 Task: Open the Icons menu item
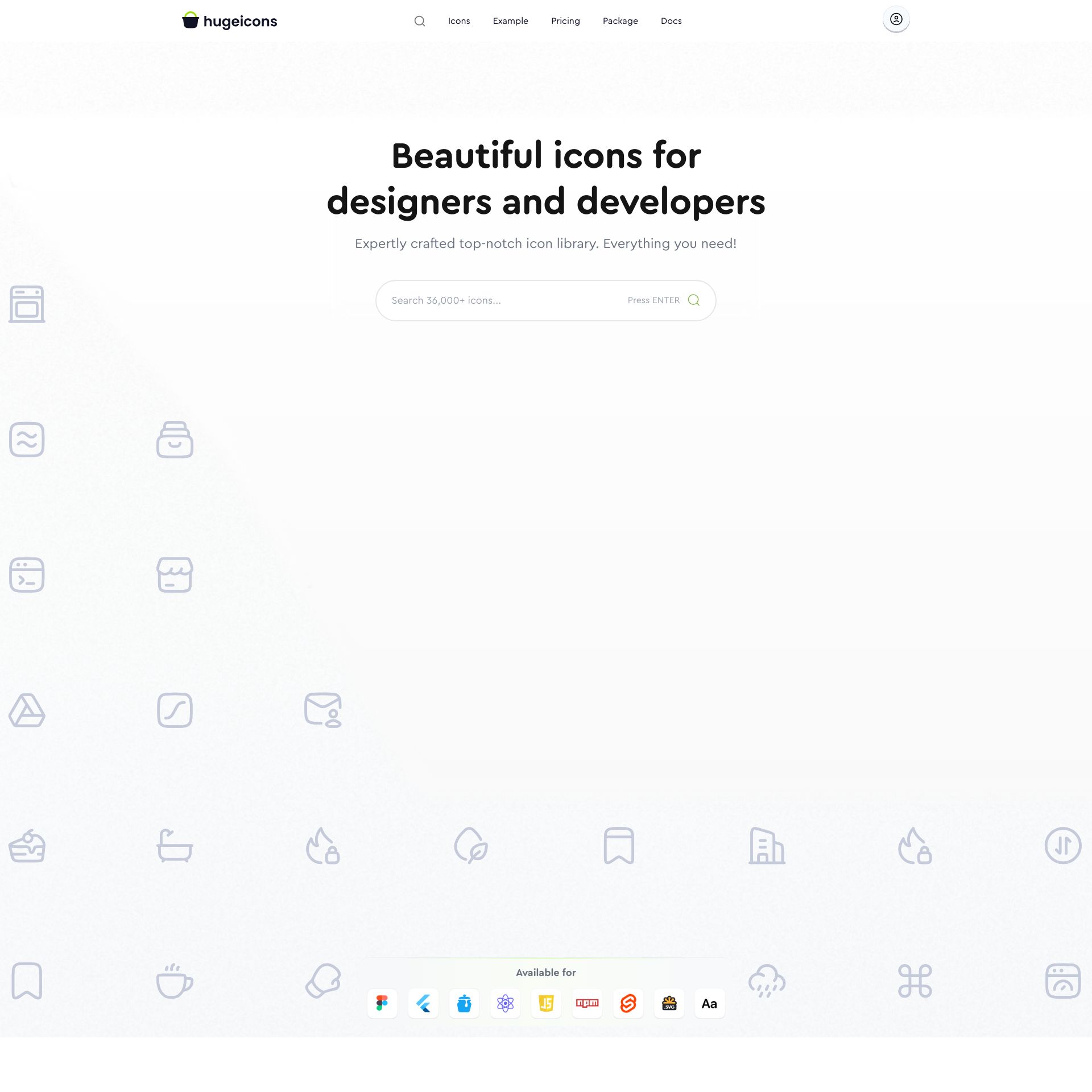click(x=459, y=21)
